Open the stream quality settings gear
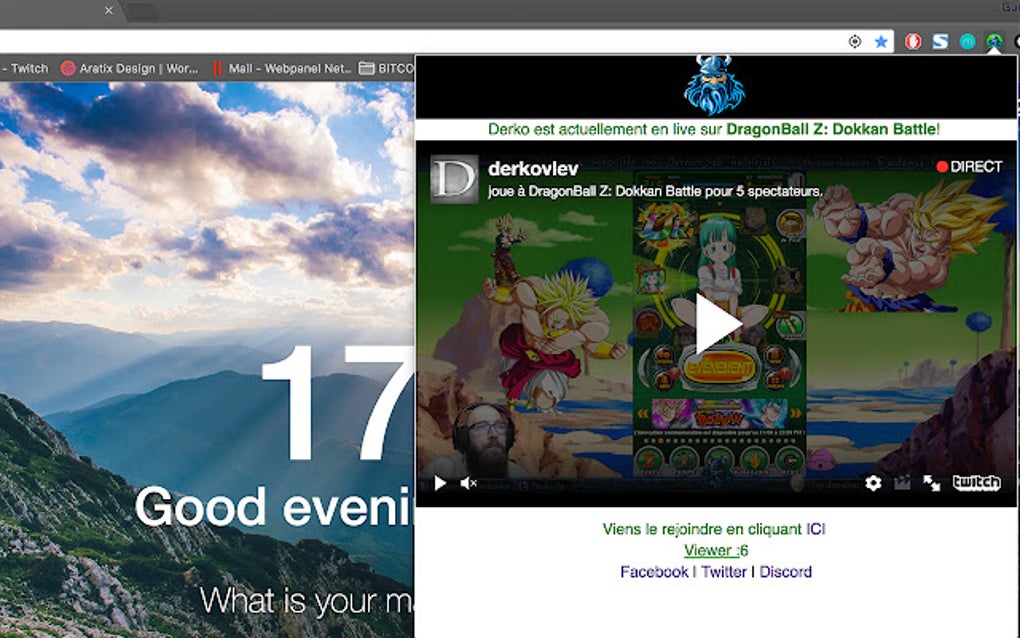The height and width of the screenshot is (638, 1020). pos(874,482)
